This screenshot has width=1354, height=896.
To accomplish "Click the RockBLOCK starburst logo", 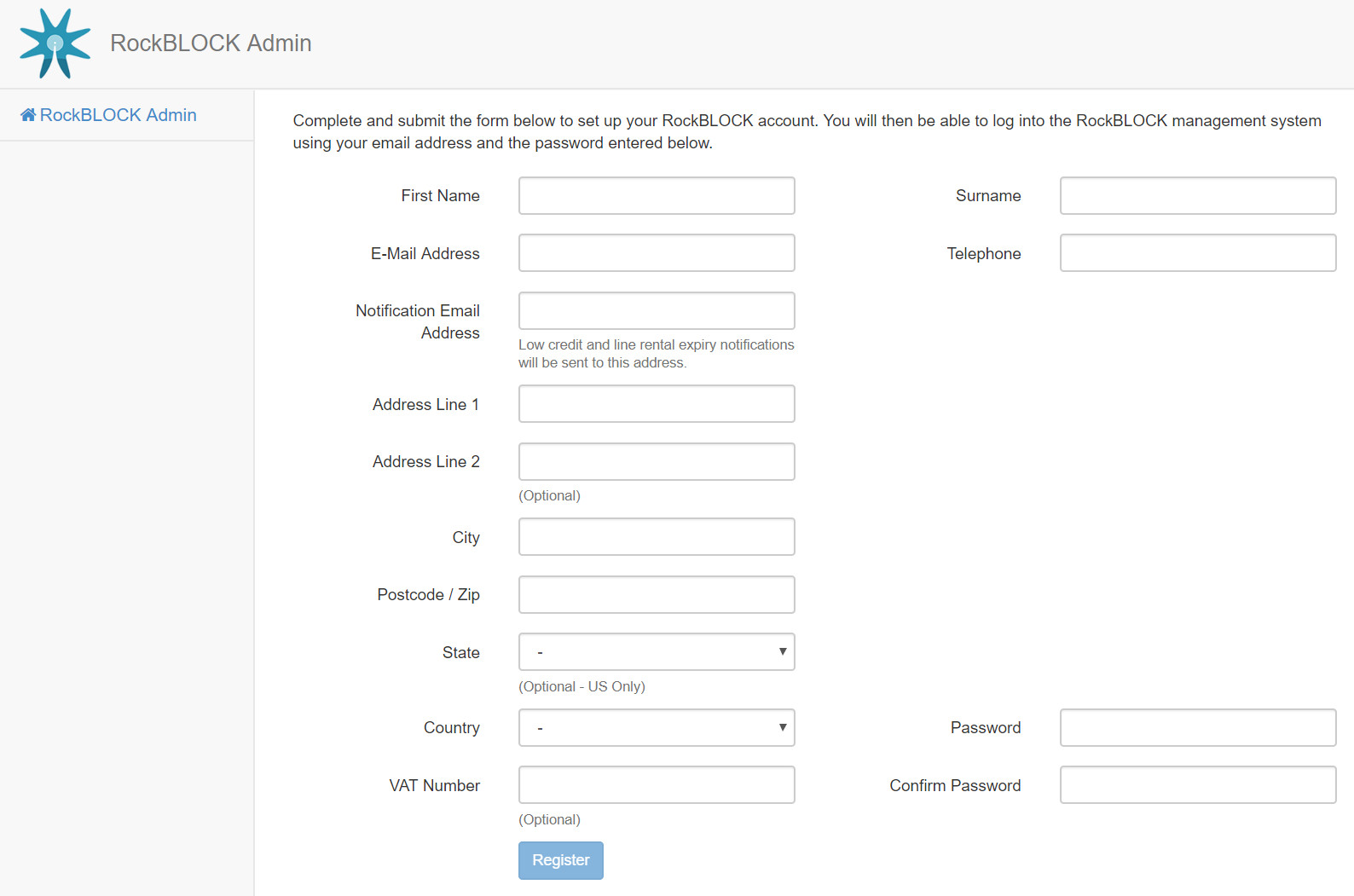I will tap(55, 43).
